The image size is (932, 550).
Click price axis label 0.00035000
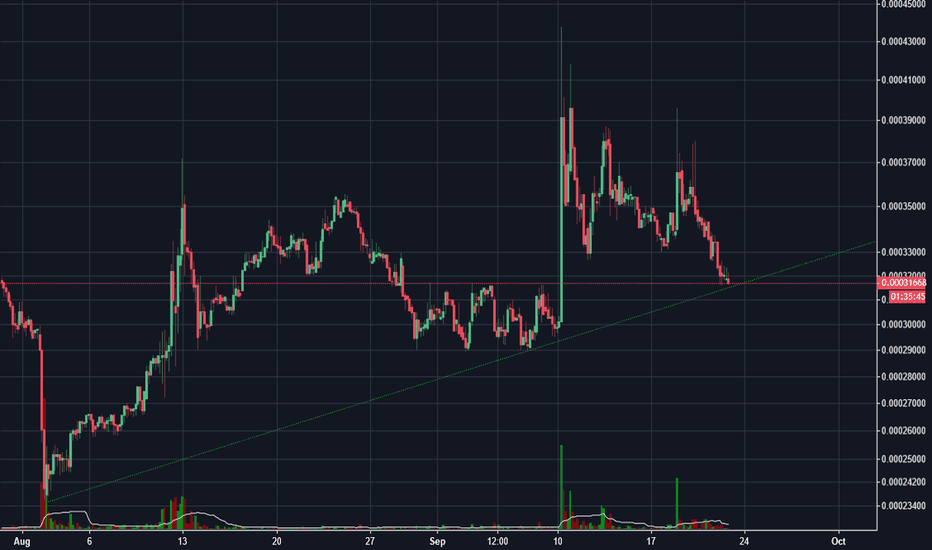pos(903,206)
